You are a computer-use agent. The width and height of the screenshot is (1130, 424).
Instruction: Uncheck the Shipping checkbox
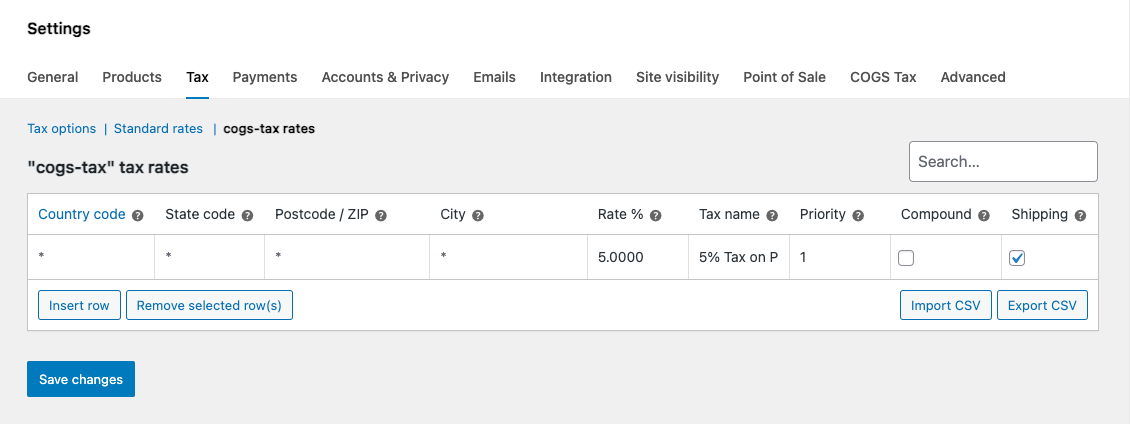(1017, 258)
